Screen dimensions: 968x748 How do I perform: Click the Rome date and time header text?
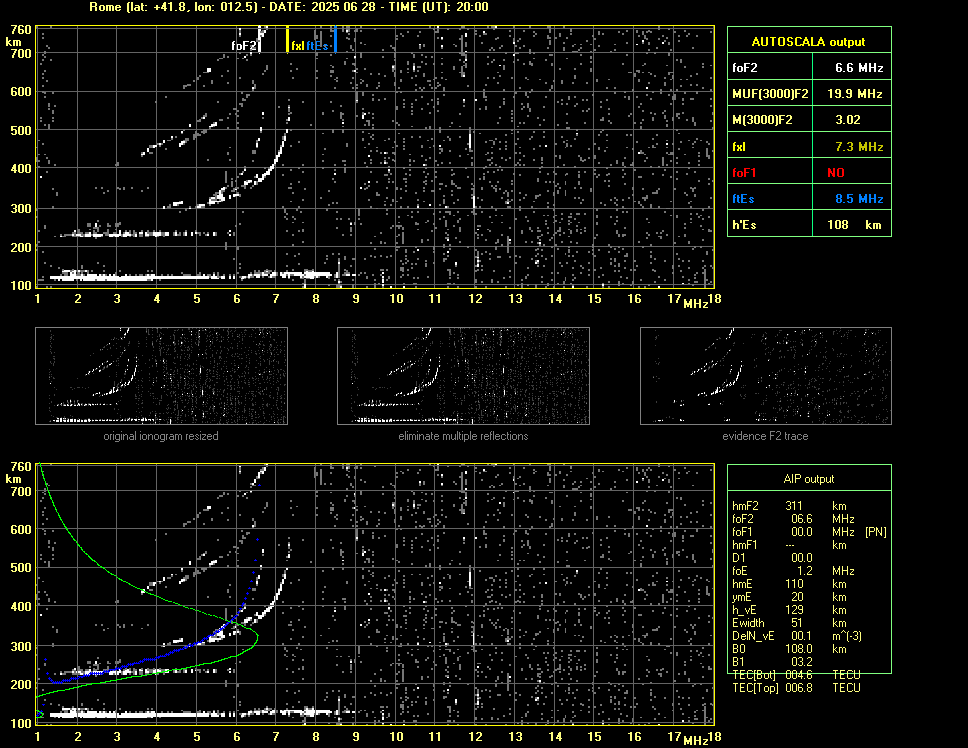[289, 7]
